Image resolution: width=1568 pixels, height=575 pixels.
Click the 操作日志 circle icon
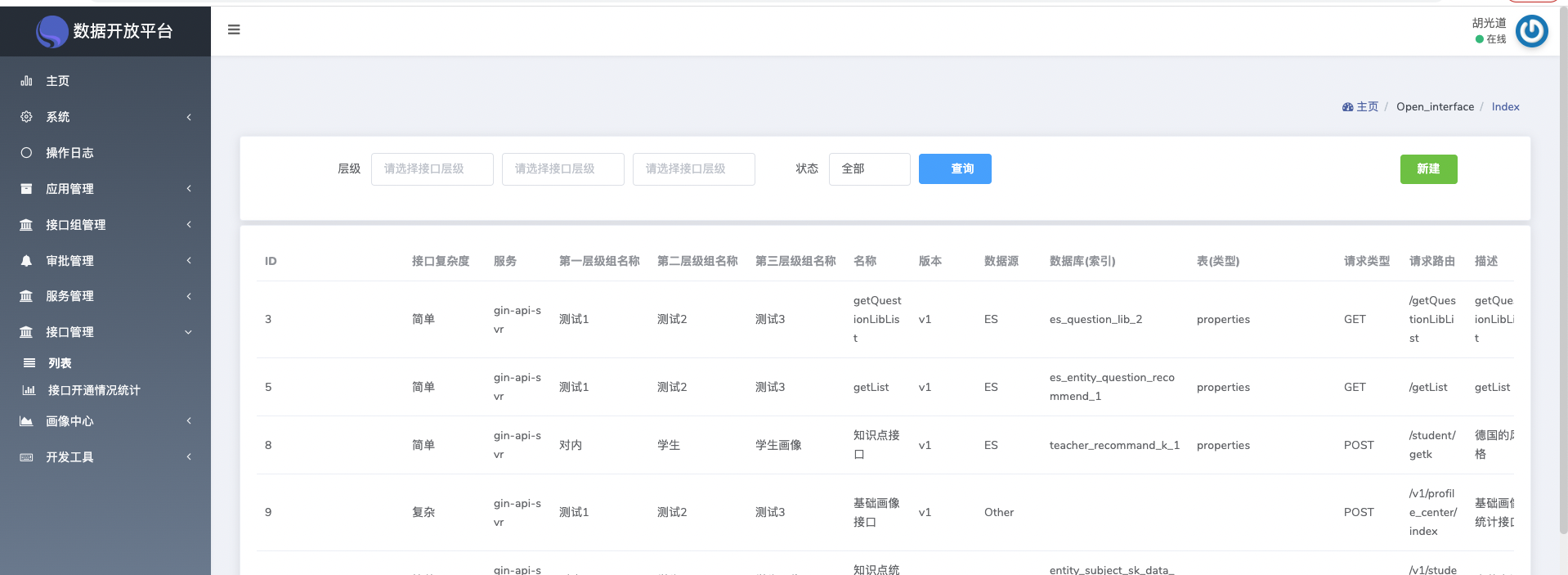tap(26, 153)
